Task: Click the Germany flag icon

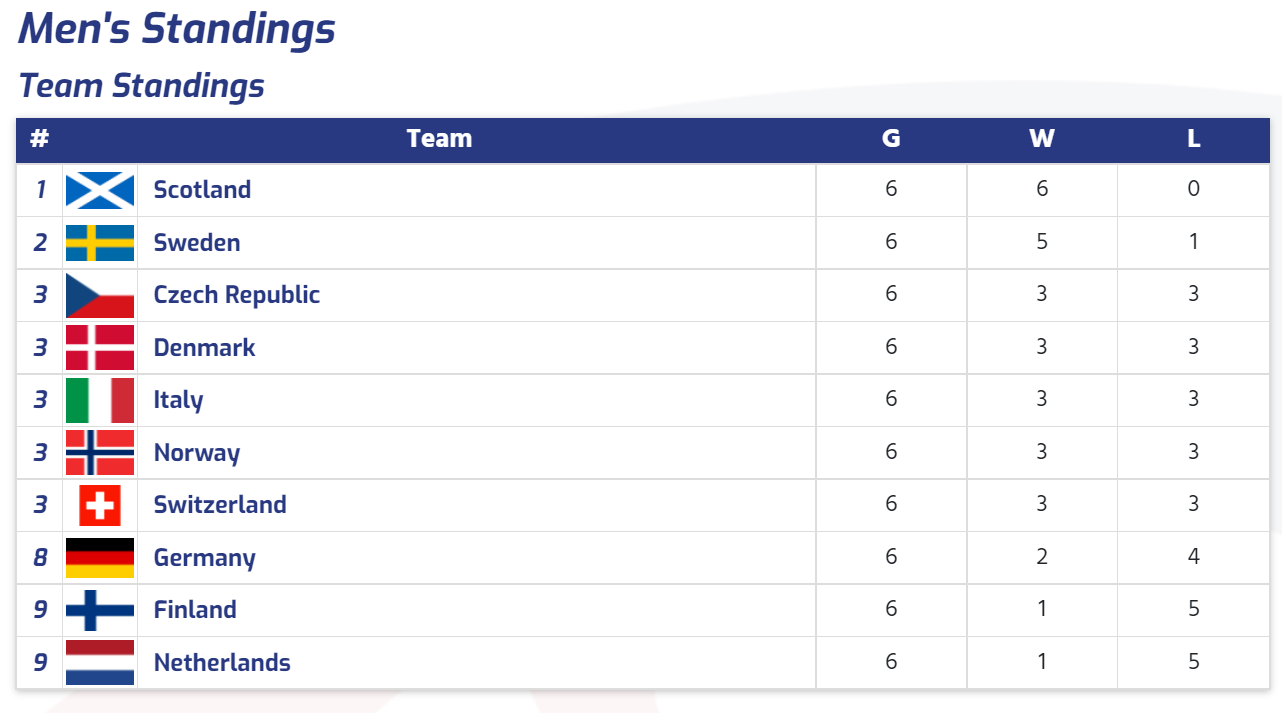Action: point(100,557)
